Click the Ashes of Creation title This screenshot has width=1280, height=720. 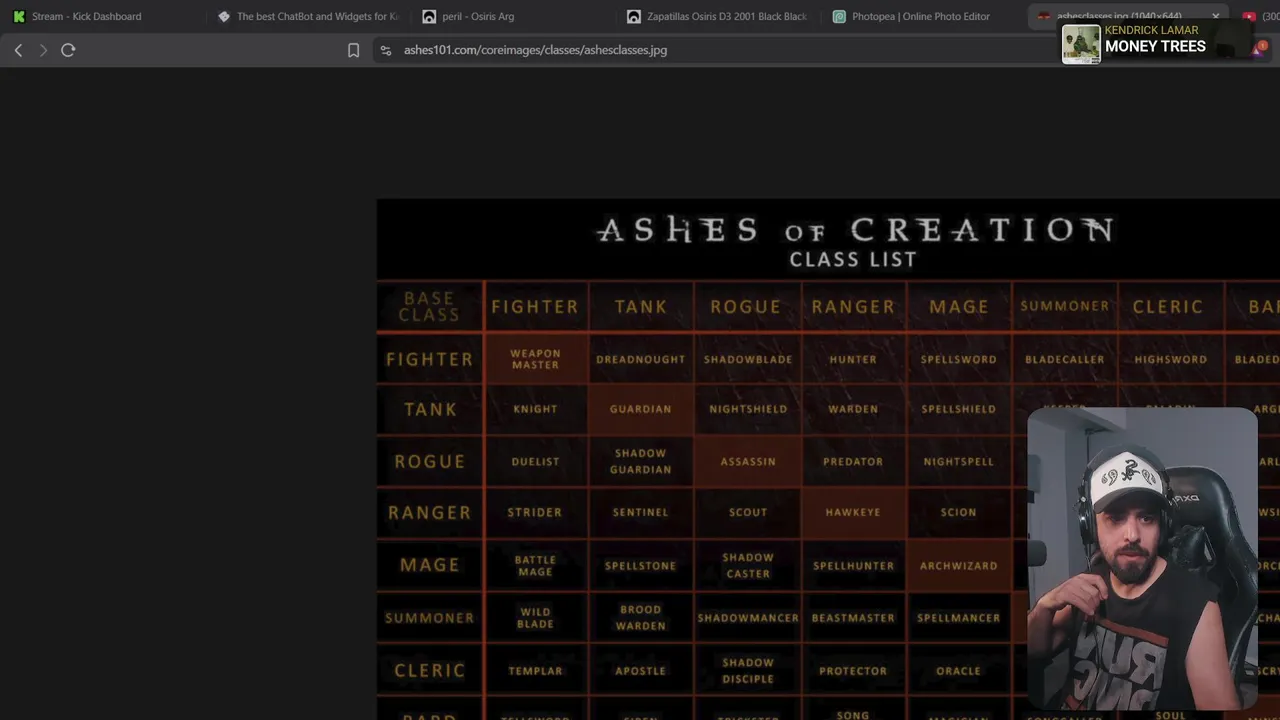854,230
